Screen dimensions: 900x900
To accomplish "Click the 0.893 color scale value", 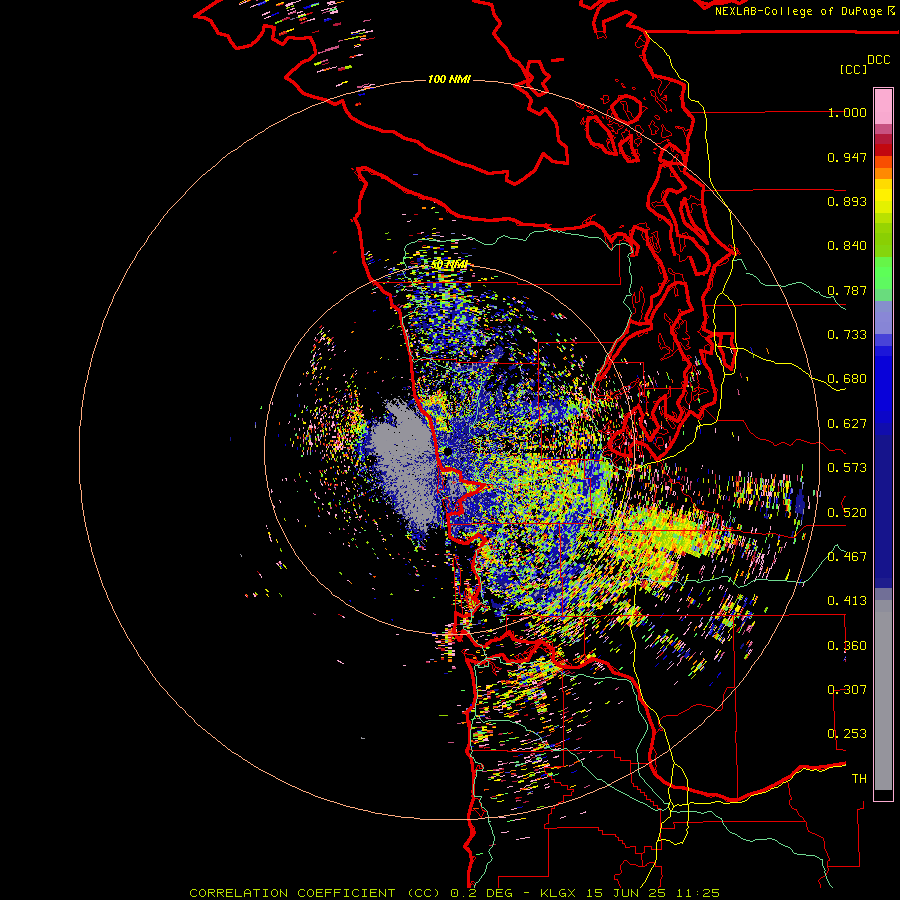I will pyautogui.click(x=847, y=201).
